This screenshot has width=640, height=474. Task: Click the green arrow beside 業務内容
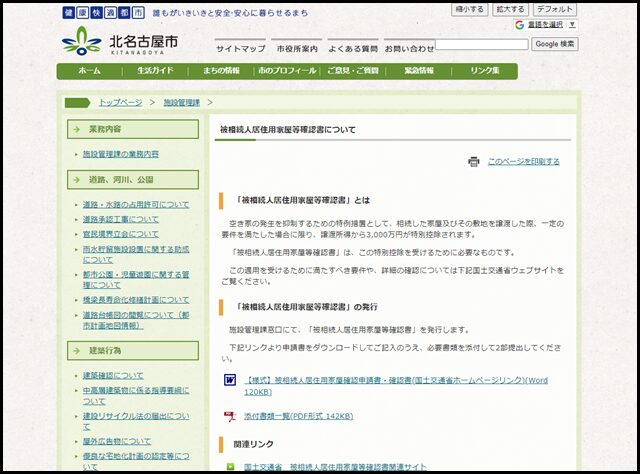76,129
